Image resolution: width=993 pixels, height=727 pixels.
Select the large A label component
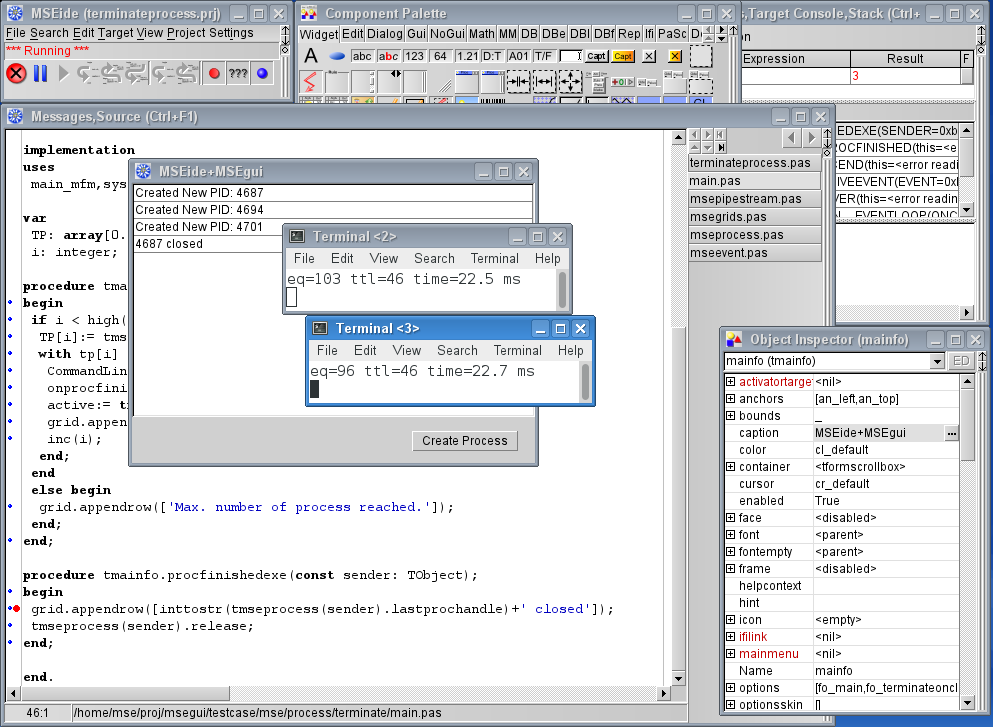pos(311,56)
